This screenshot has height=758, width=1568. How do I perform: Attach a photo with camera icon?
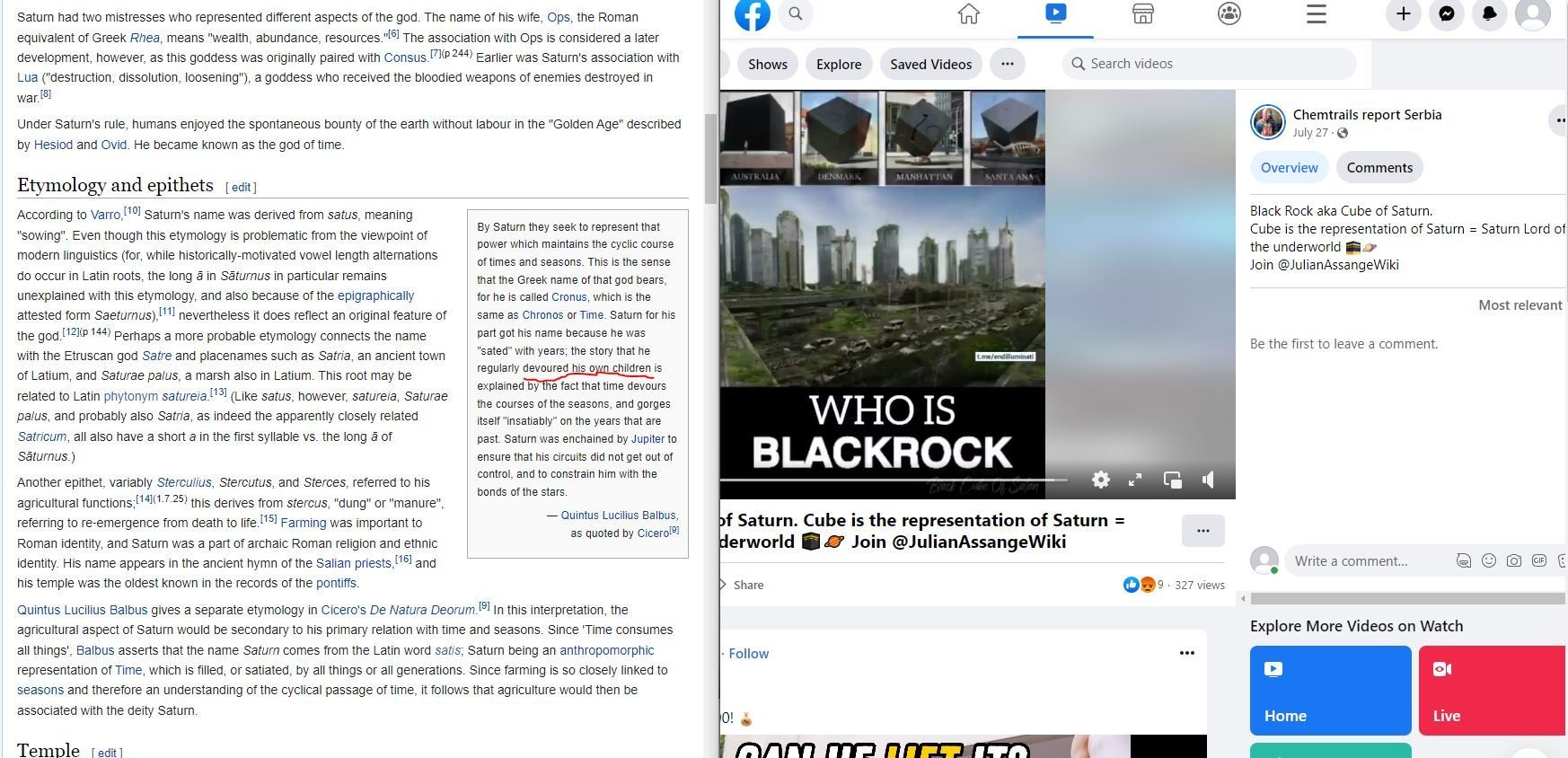1514,560
